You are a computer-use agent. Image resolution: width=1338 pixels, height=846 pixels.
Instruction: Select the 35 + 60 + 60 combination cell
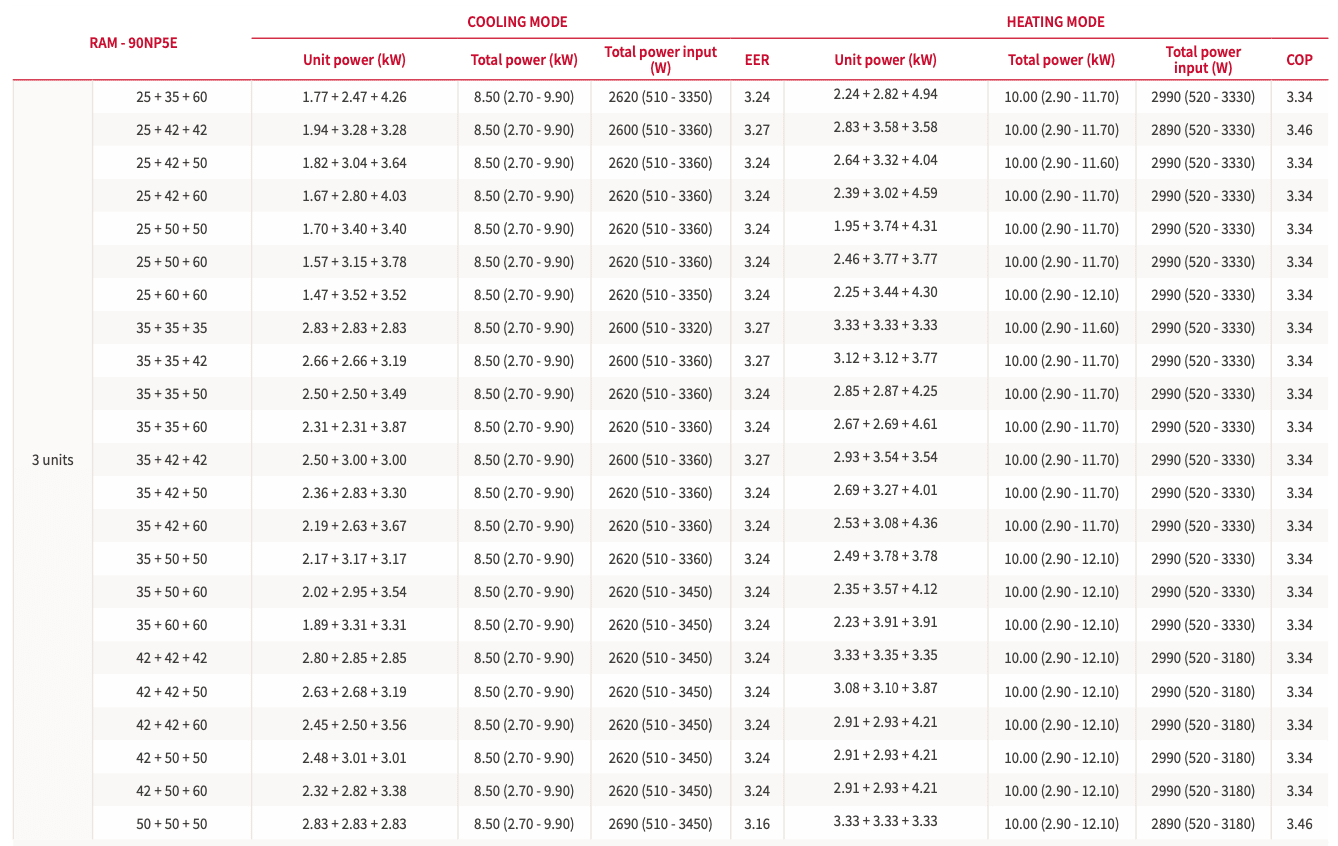click(x=172, y=625)
